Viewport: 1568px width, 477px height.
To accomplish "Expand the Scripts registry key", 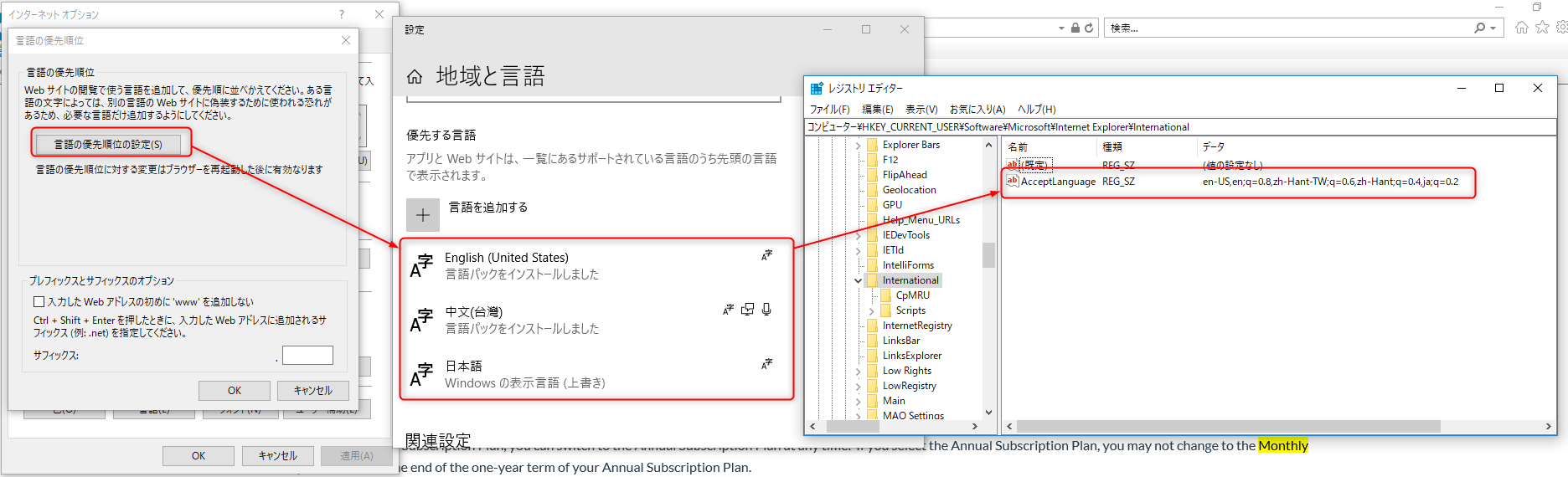I will 871,310.
